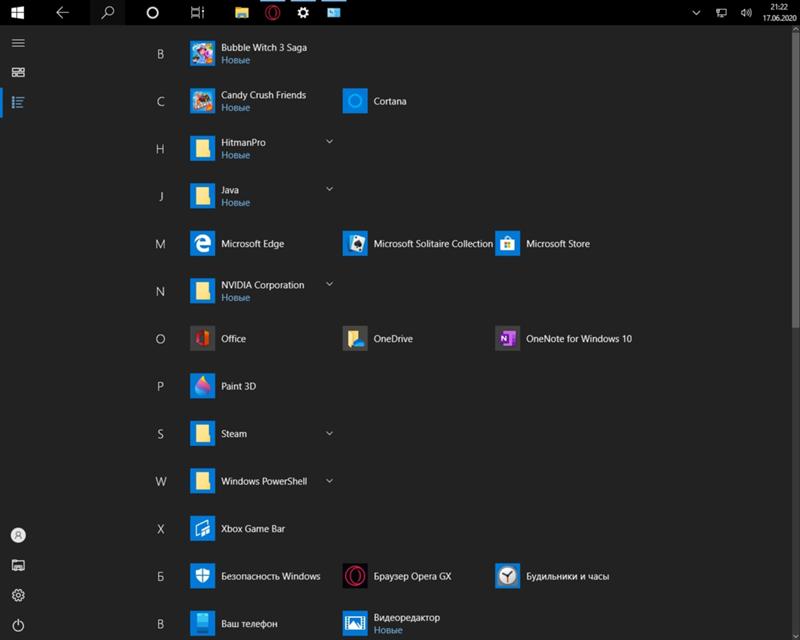Image resolution: width=800 pixels, height=640 pixels.
Task: Launch the Office app icon
Action: (203, 338)
